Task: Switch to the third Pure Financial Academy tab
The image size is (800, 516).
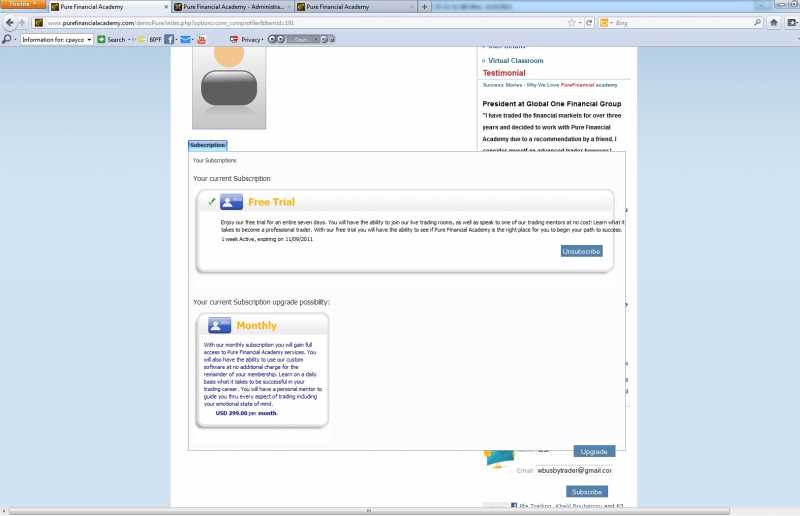Action: pos(356,7)
